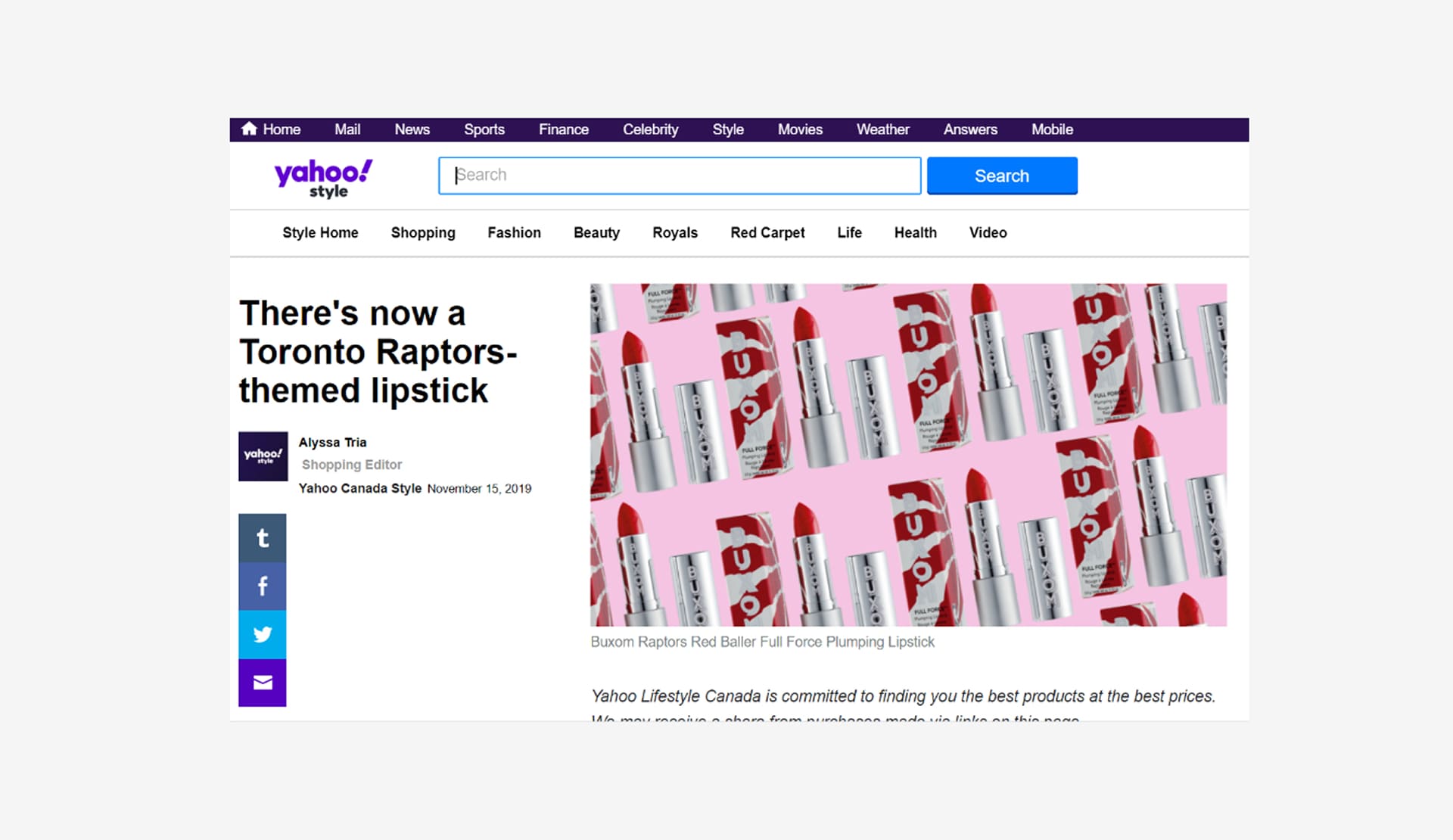Open the Life section
Viewport: 1453px width, 840px height.
849,232
